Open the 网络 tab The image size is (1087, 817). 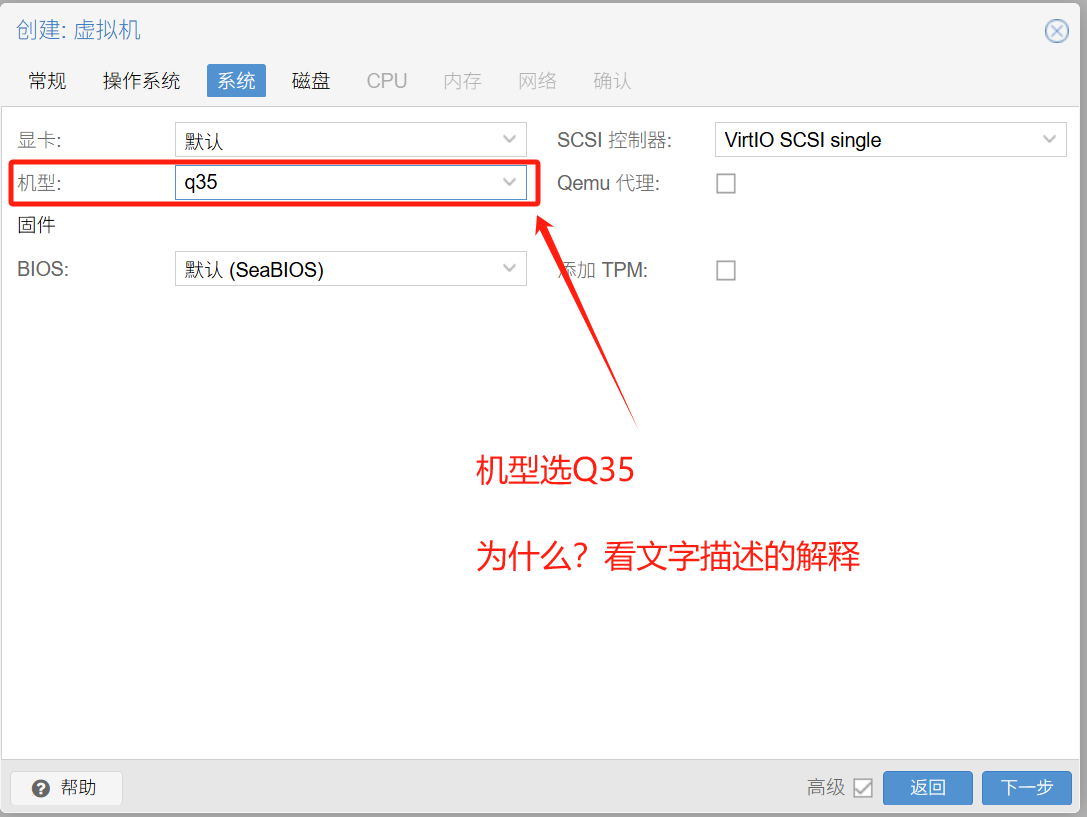[x=537, y=80]
